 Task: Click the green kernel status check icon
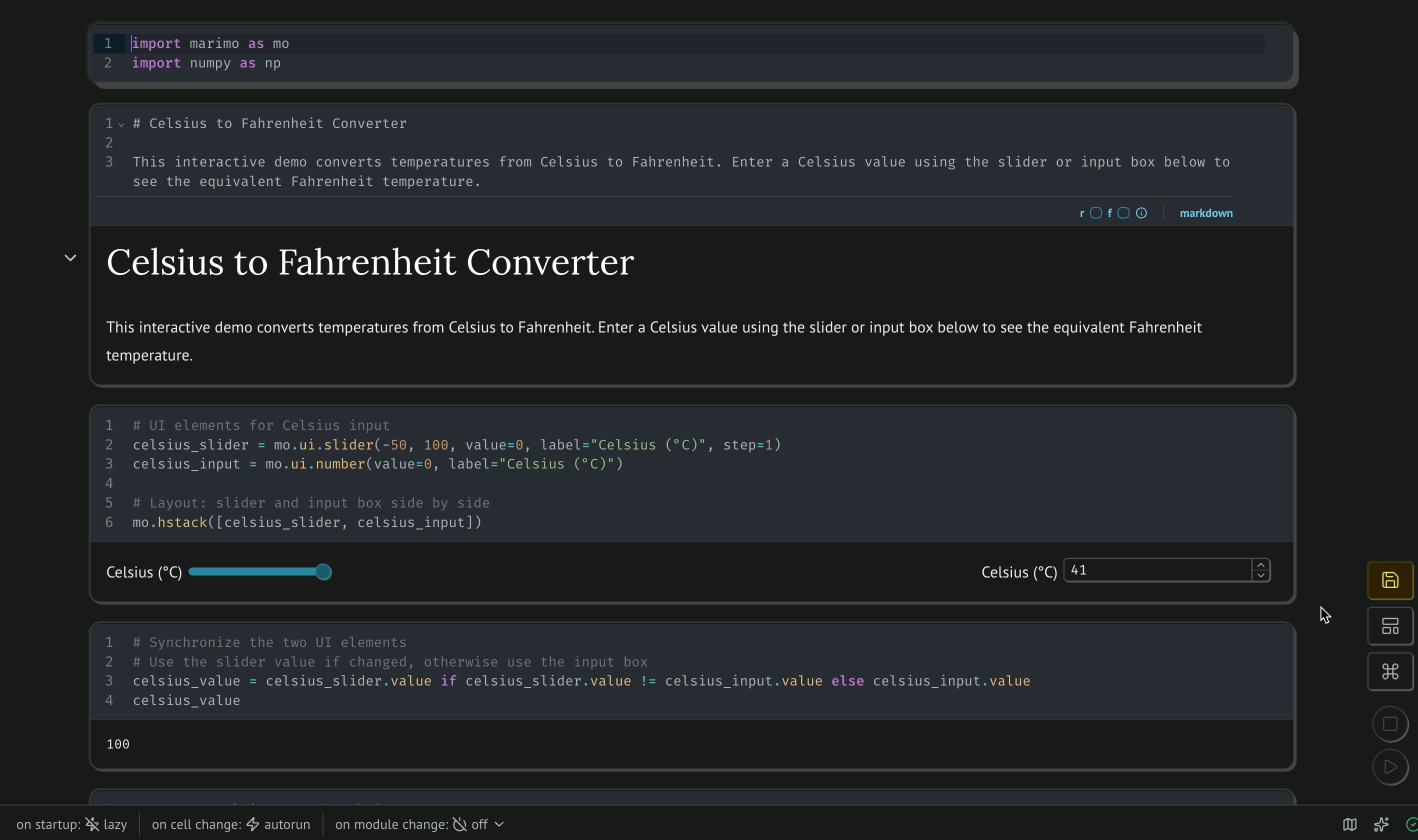coord(1412,824)
